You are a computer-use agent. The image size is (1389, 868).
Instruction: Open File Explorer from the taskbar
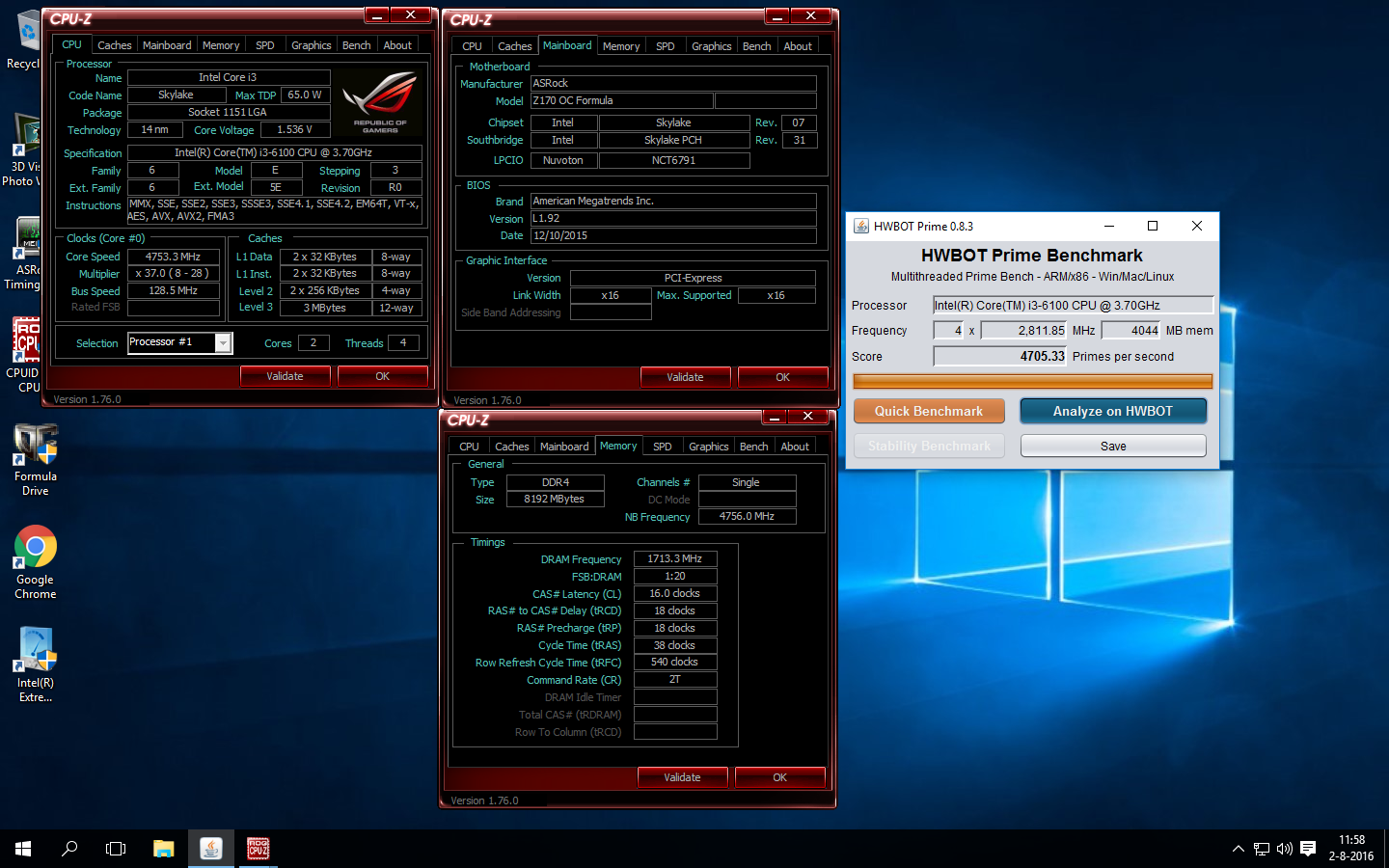click(164, 849)
